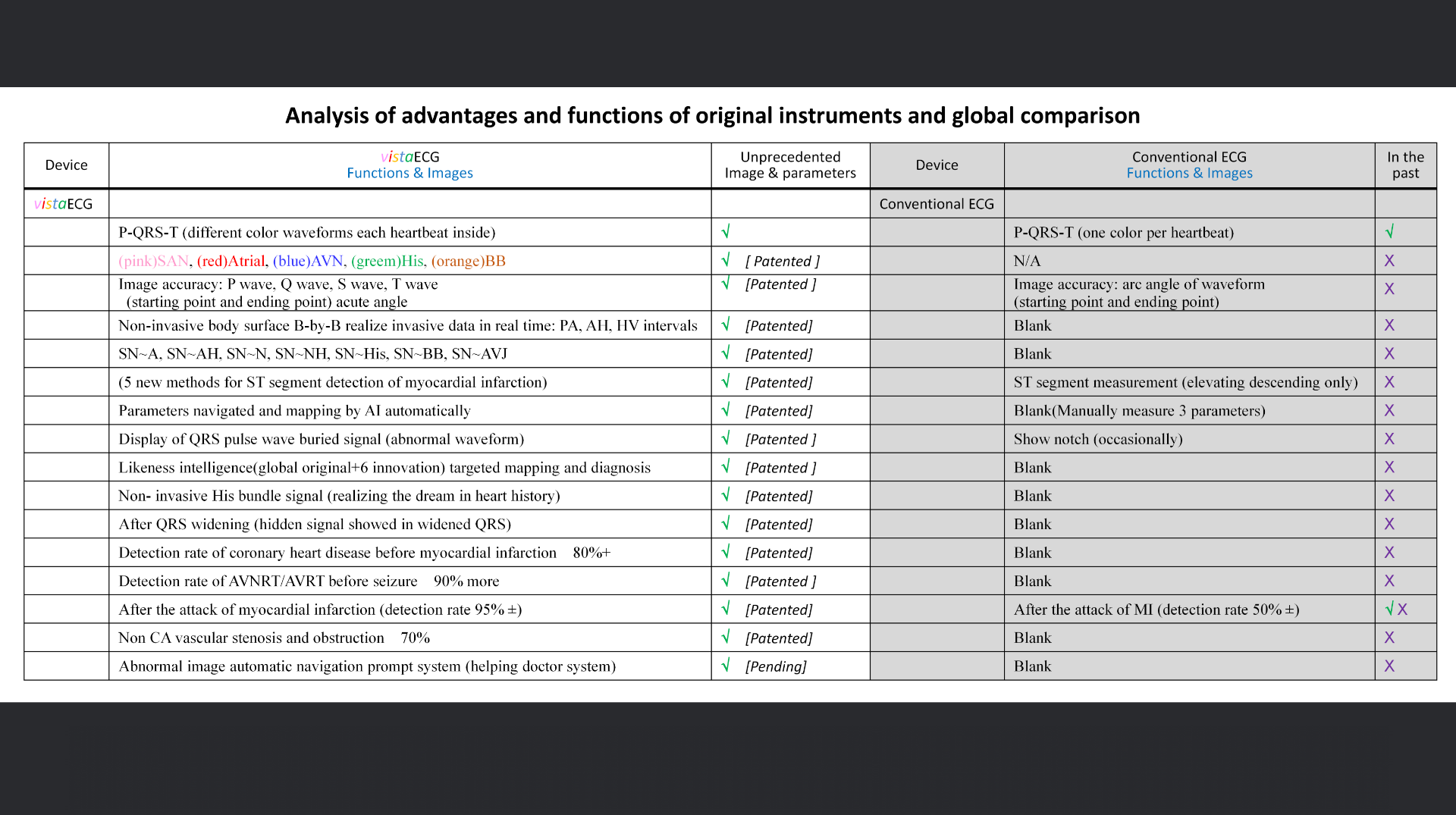Click '[Patented]' in the SN~A row
The width and height of the screenshot is (1456, 815).
[x=779, y=354]
